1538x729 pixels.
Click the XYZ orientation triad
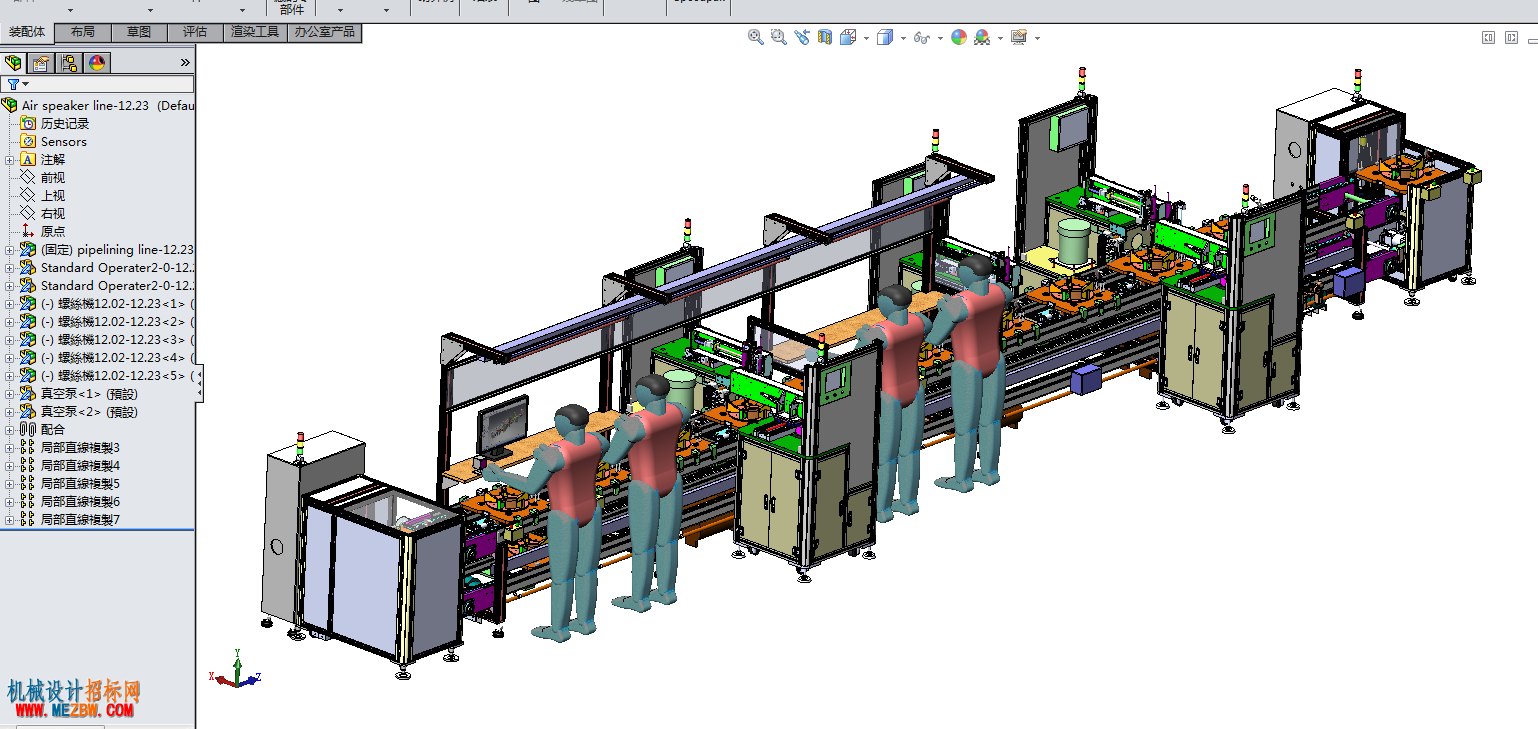236,669
